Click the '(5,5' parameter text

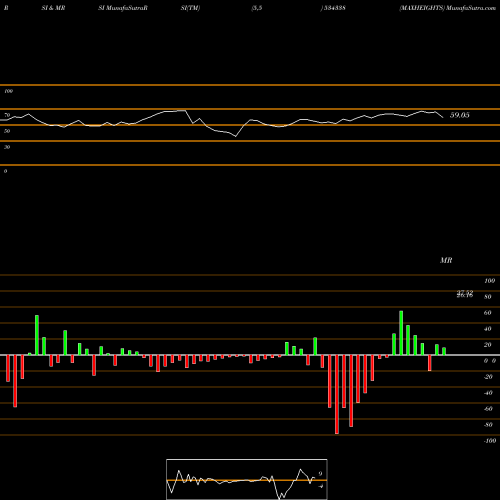[257, 8]
